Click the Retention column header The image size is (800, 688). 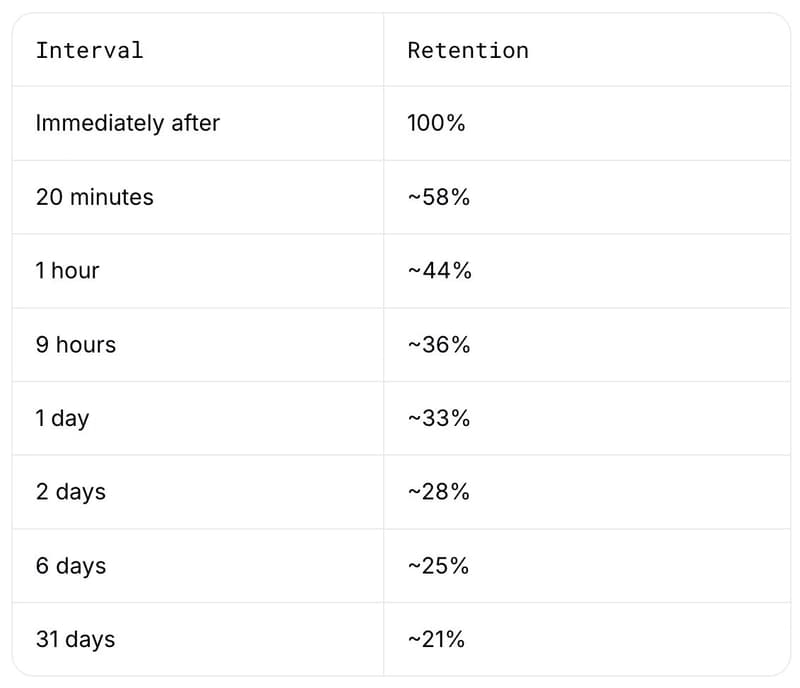pyautogui.click(x=468, y=51)
